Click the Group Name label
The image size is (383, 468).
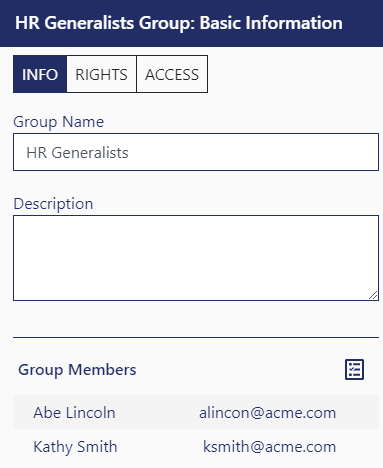coord(59,122)
